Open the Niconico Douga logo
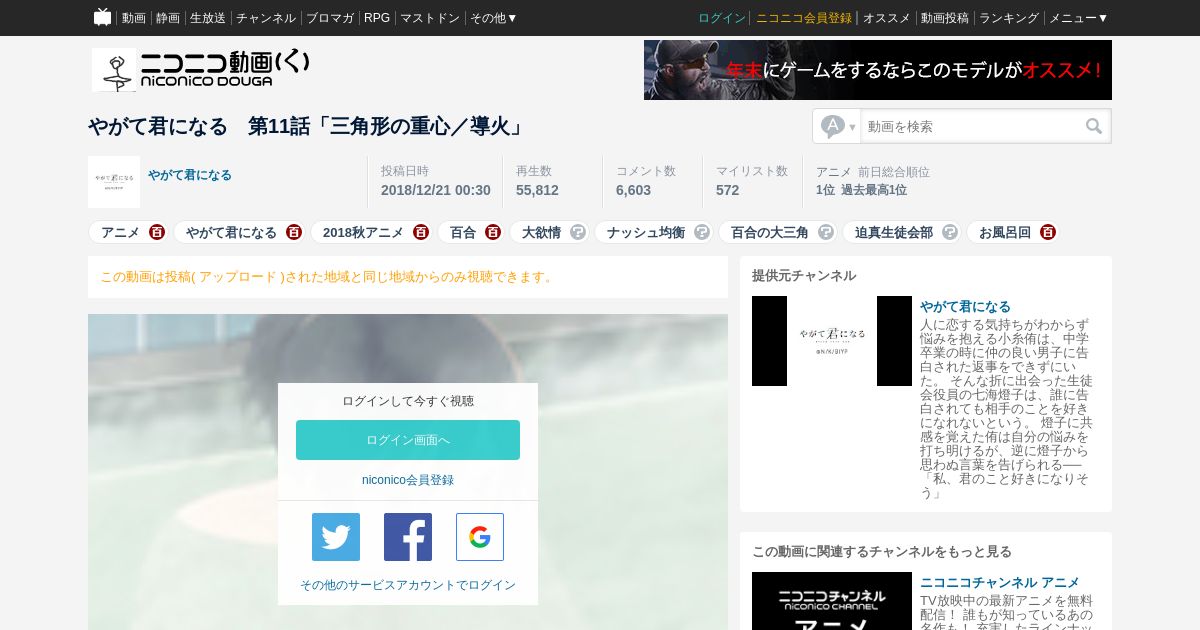Screen dimensions: 1200x630 201,69
